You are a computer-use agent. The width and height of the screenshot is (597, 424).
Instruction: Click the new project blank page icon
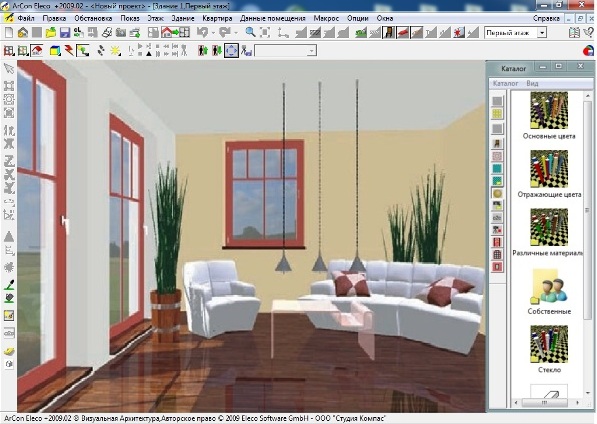[x=8, y=33]
